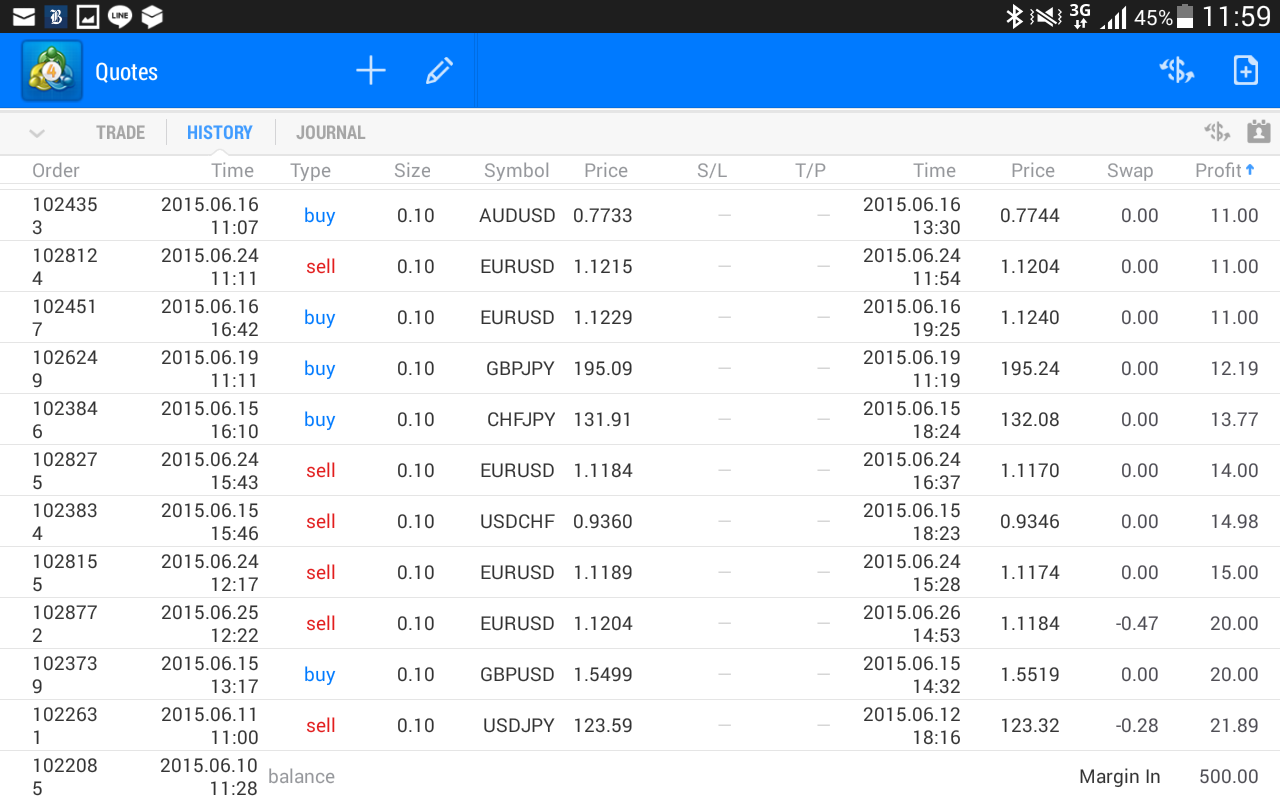
Task: Tap buy type in GBPUSD row
Action: (x=320, y=674)
